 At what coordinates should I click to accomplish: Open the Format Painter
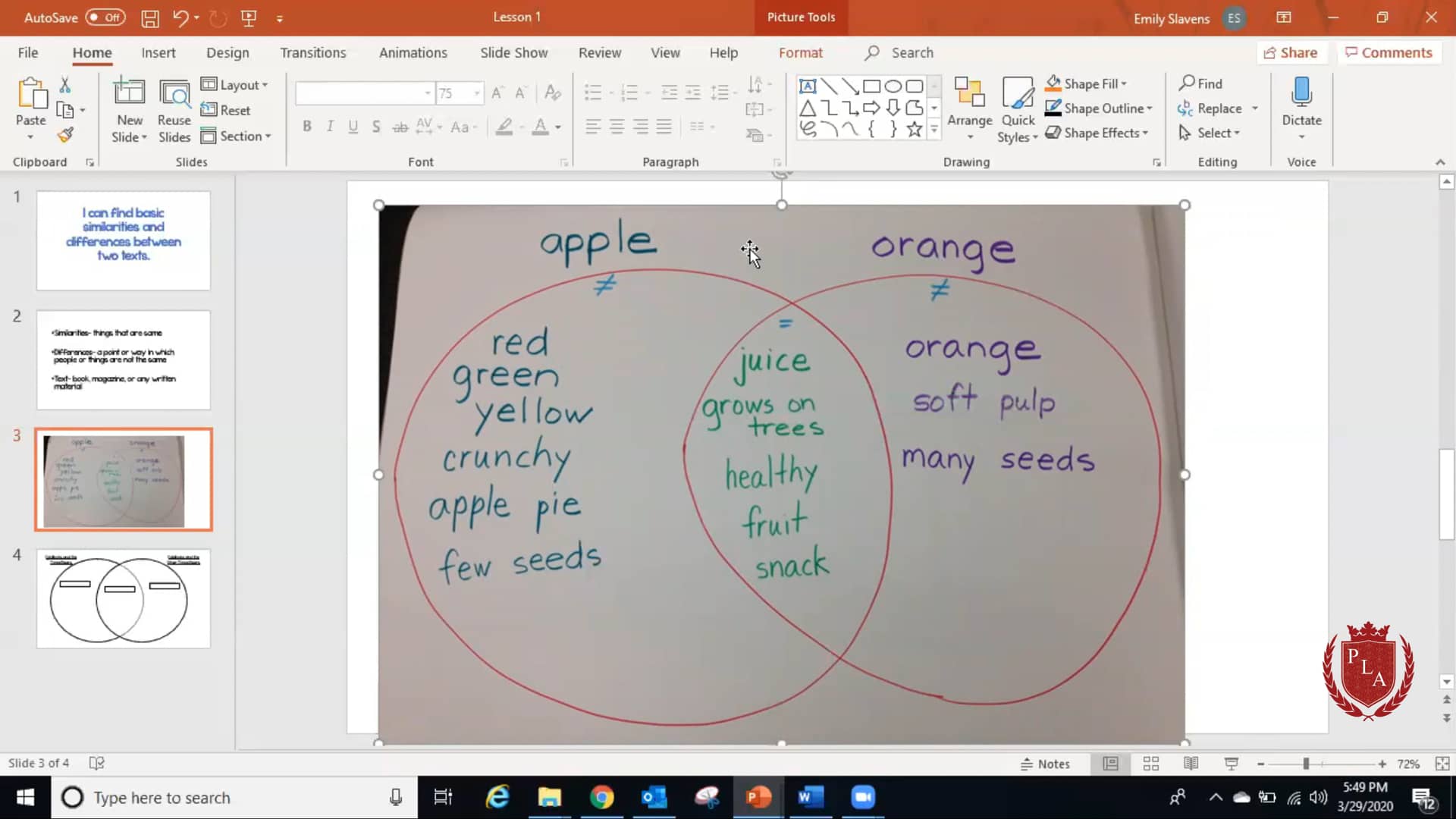65,134
